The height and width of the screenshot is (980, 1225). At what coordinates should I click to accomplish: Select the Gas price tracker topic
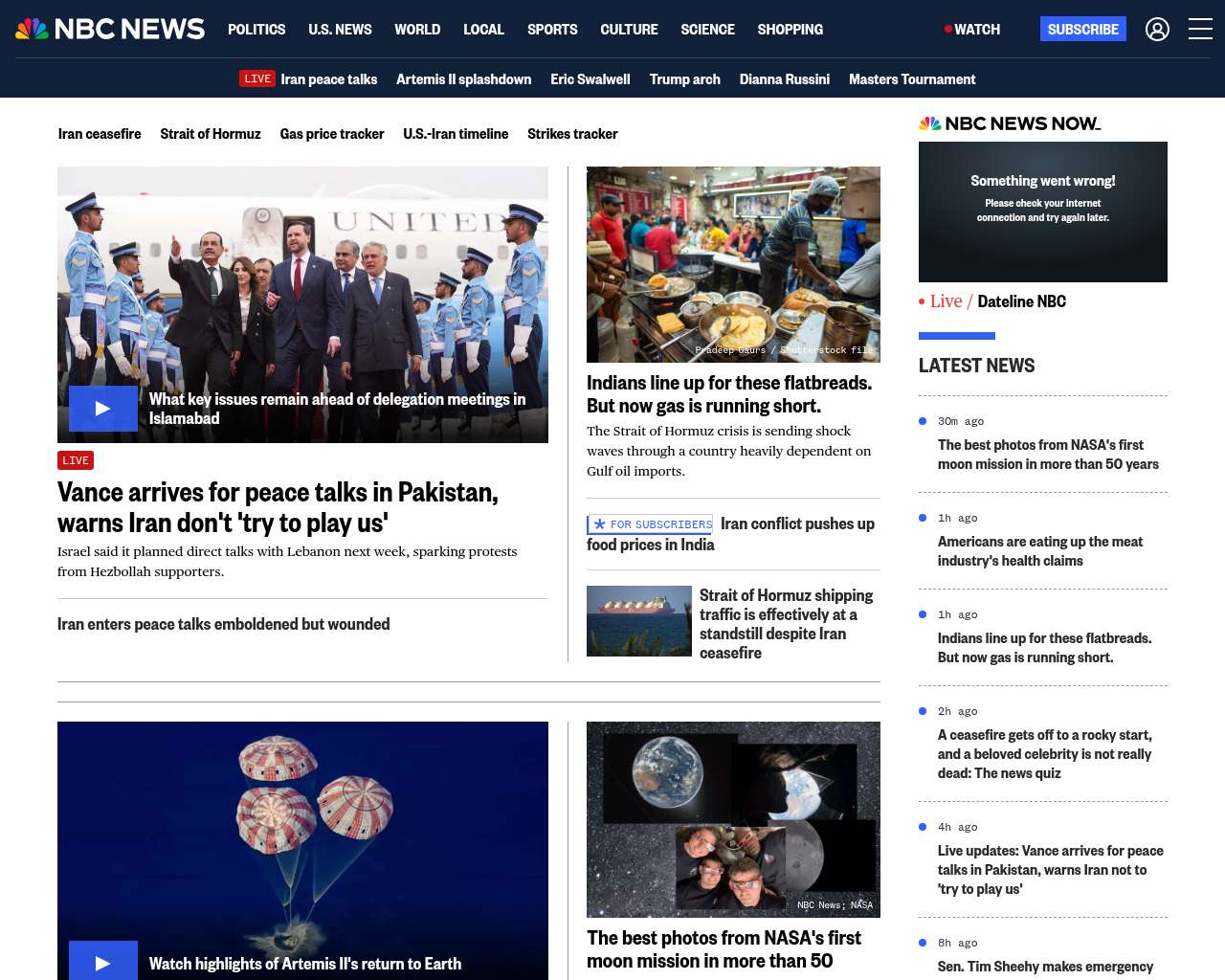[331, 134]
